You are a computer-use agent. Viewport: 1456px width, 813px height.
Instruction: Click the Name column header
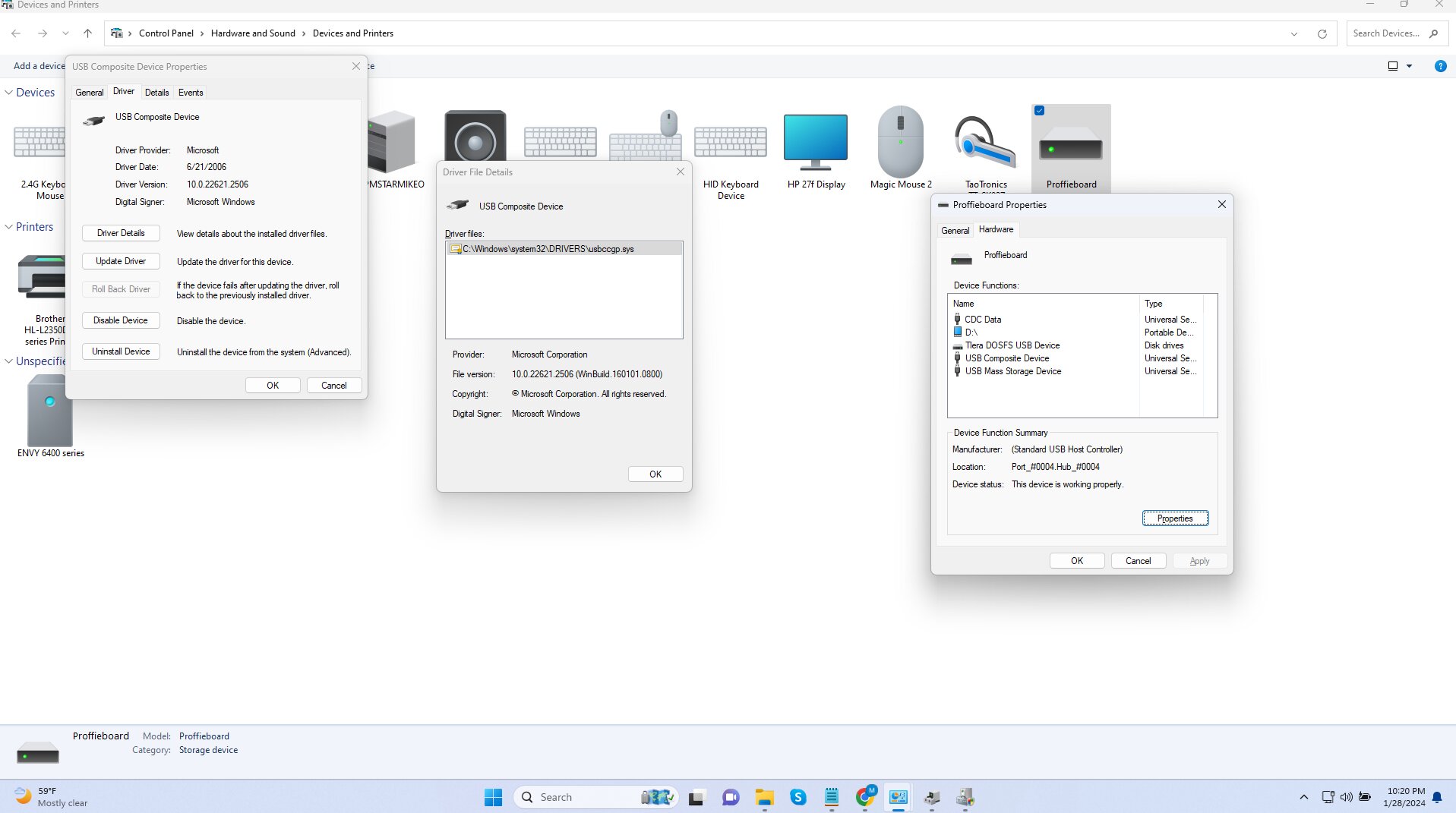(x=1044, y=304)
